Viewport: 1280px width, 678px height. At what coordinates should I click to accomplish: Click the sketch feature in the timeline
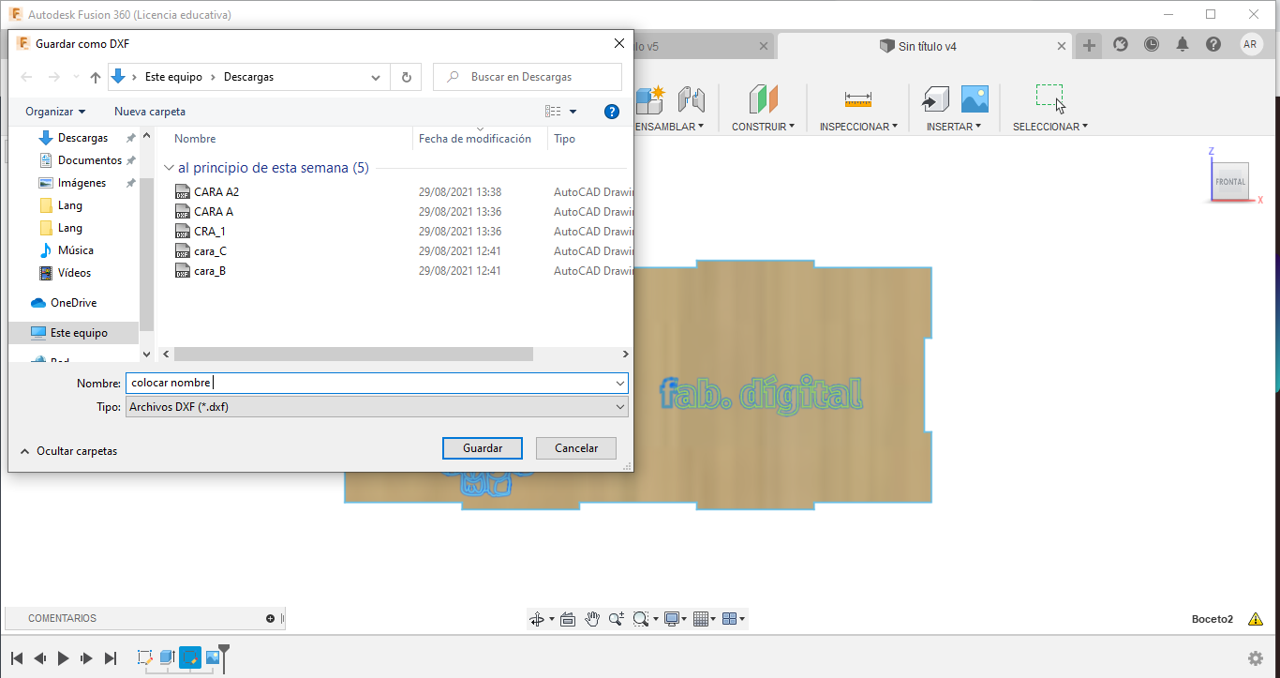145,658
